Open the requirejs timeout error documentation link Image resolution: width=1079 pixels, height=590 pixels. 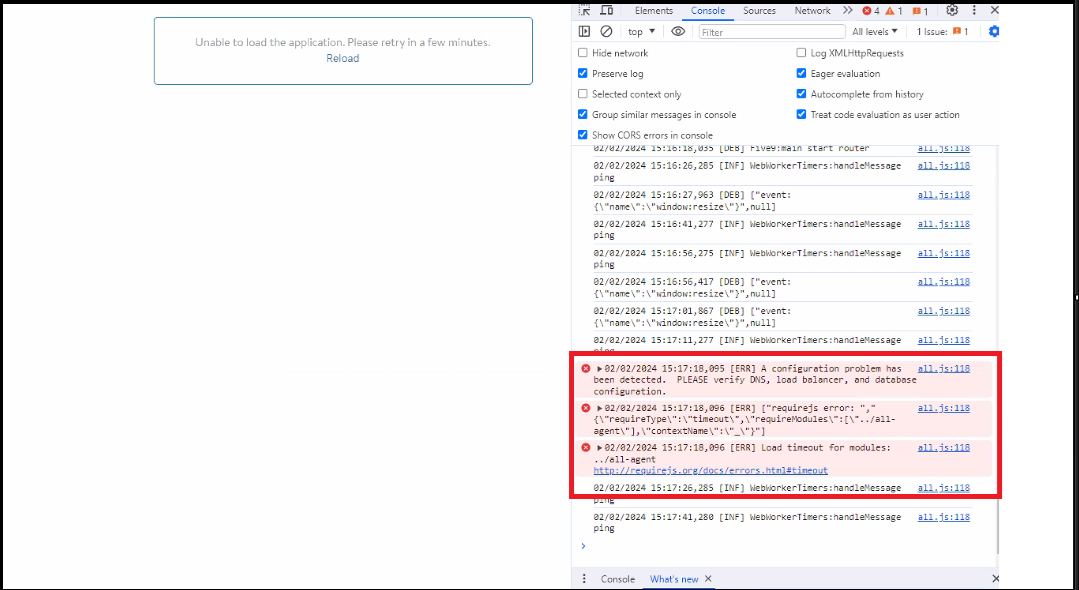[710, 470]
